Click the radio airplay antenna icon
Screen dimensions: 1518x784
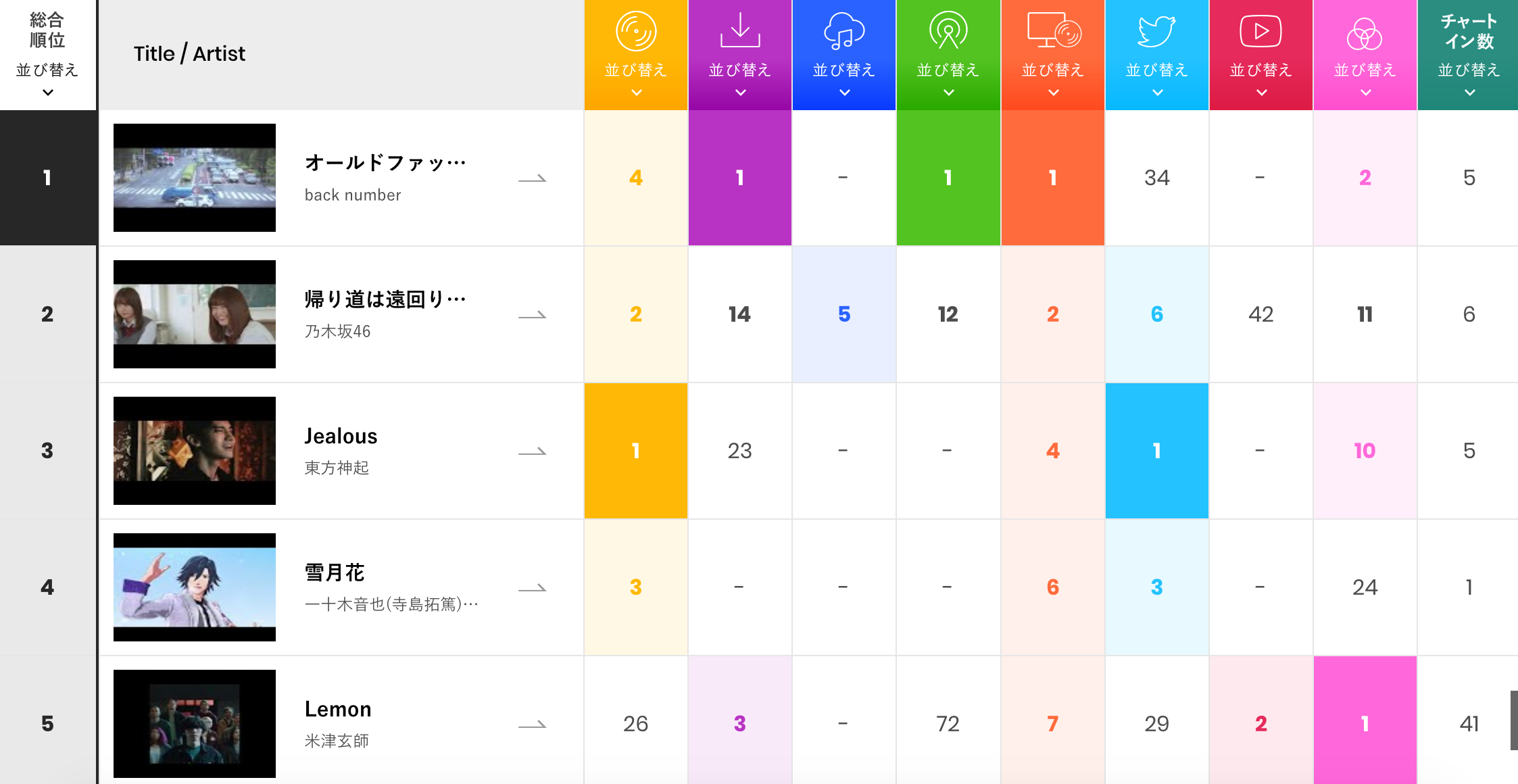[x=948, y=31]
